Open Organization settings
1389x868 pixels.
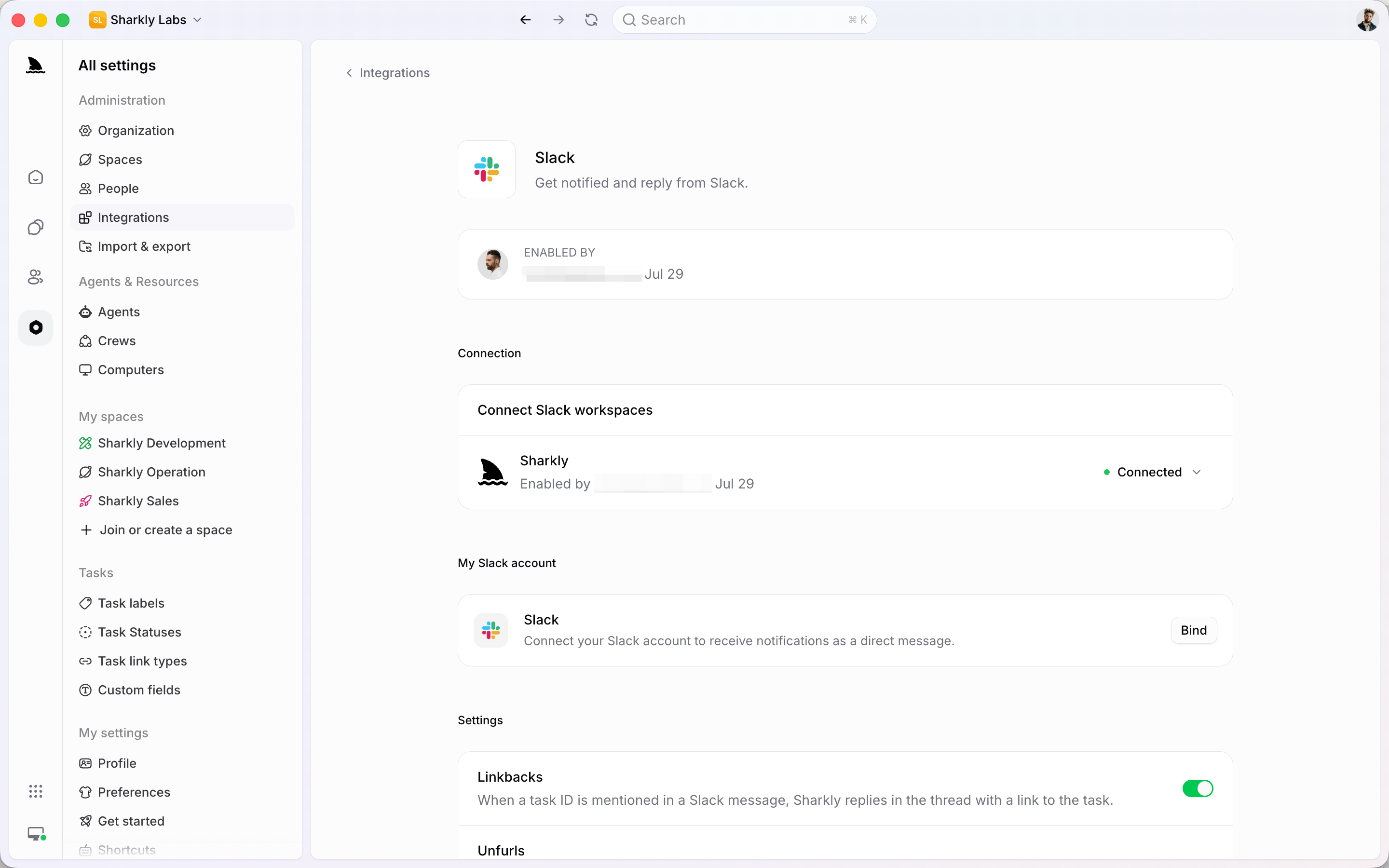(x=182, y=131)
